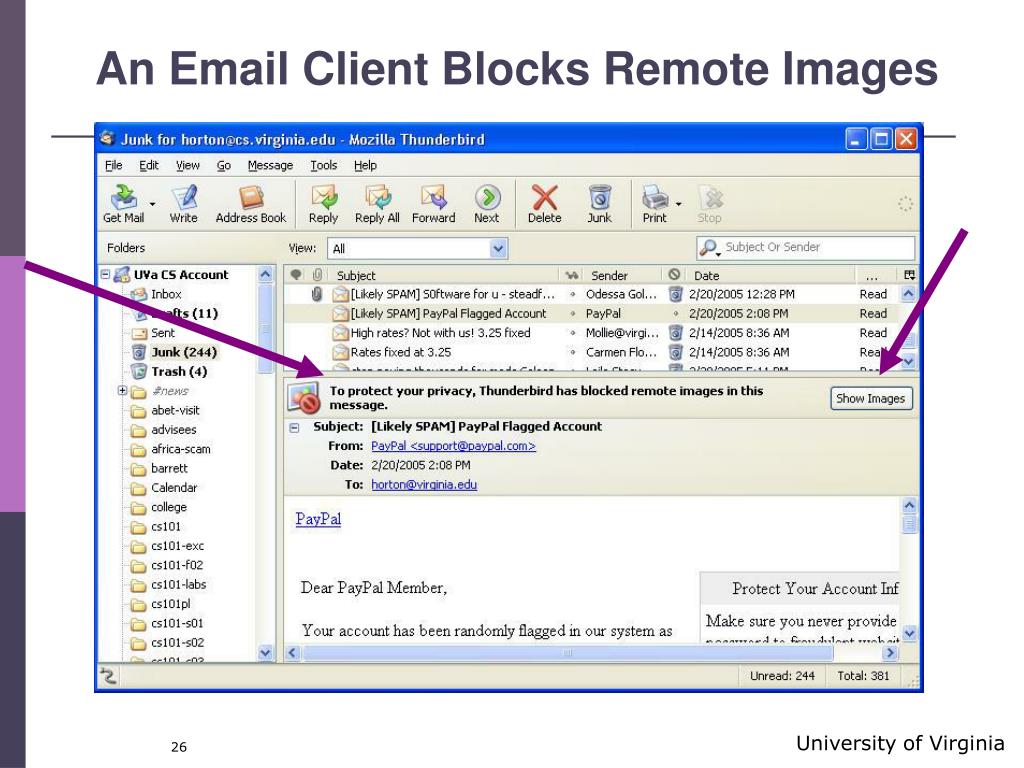Open the Go menu

224,165
